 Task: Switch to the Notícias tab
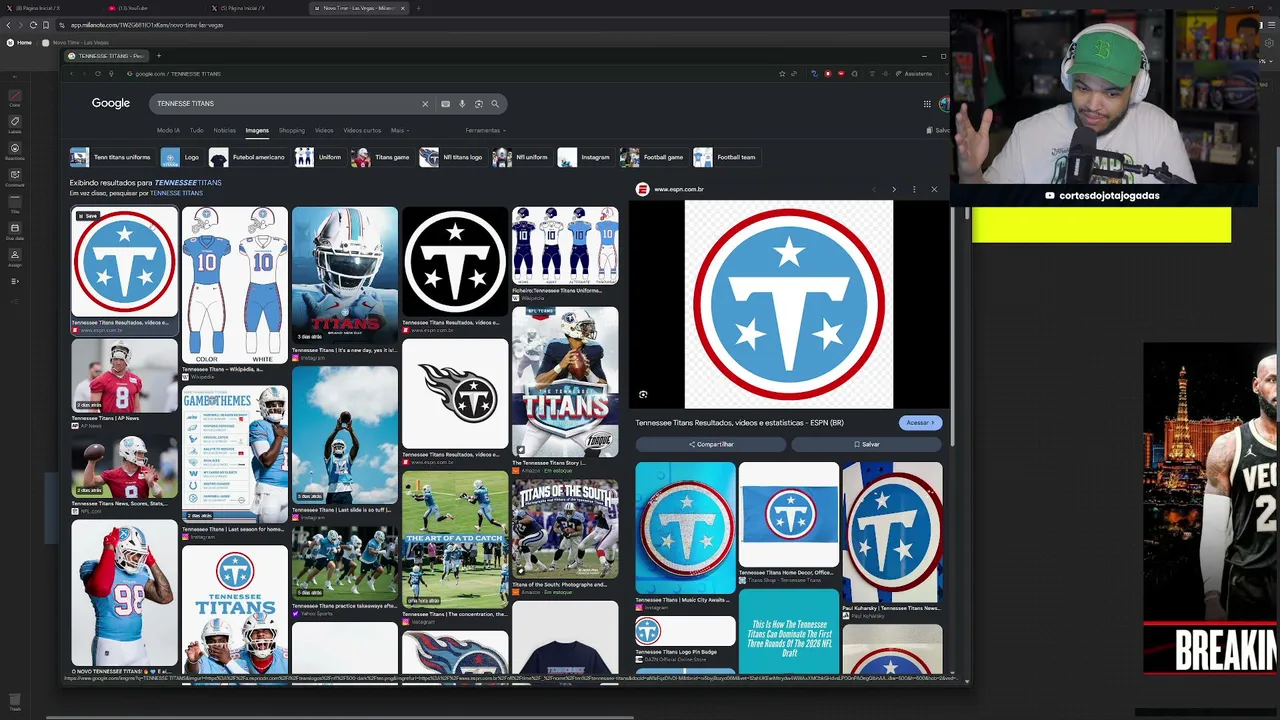click(224, 130)
